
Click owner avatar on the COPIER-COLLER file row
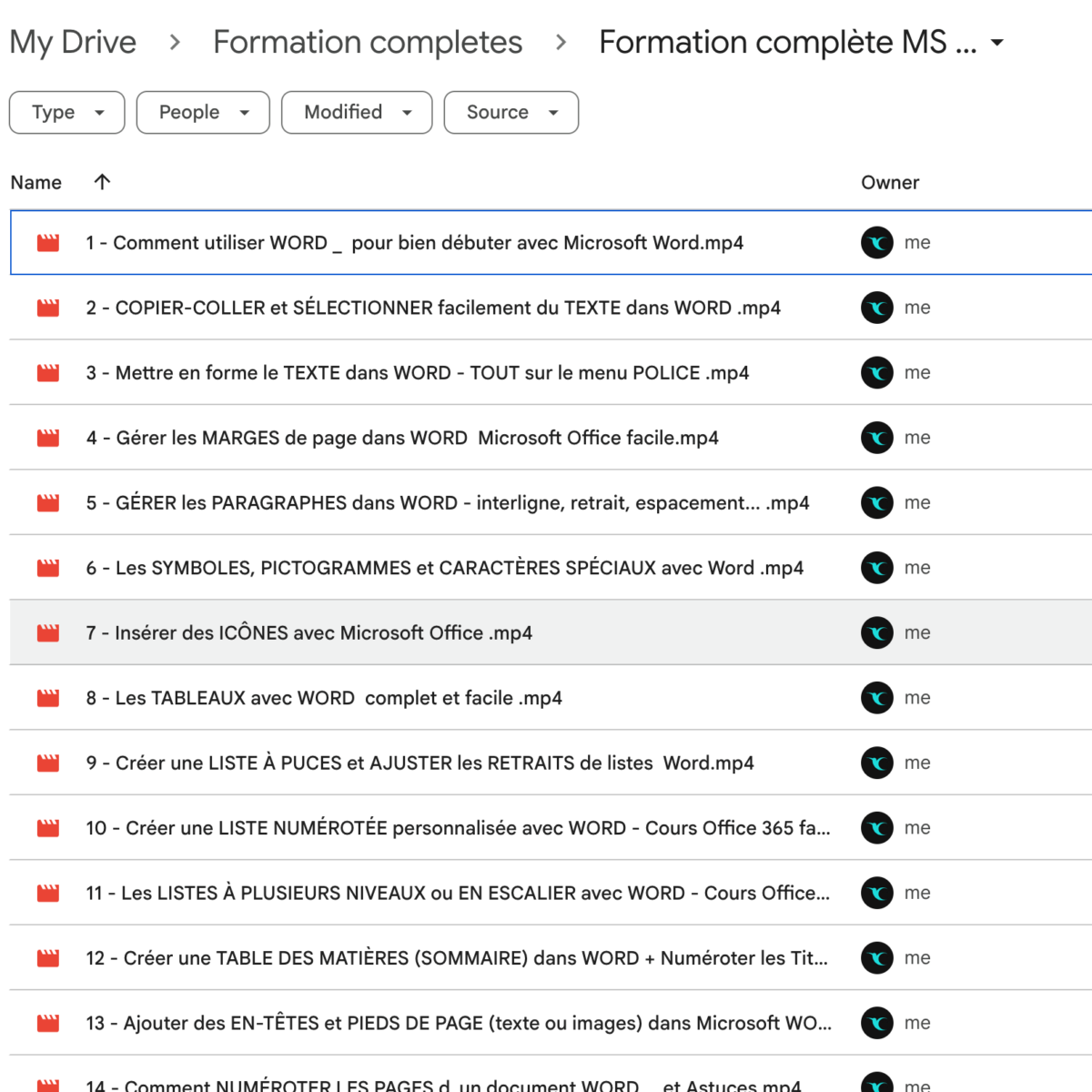(x=877, y=308)
